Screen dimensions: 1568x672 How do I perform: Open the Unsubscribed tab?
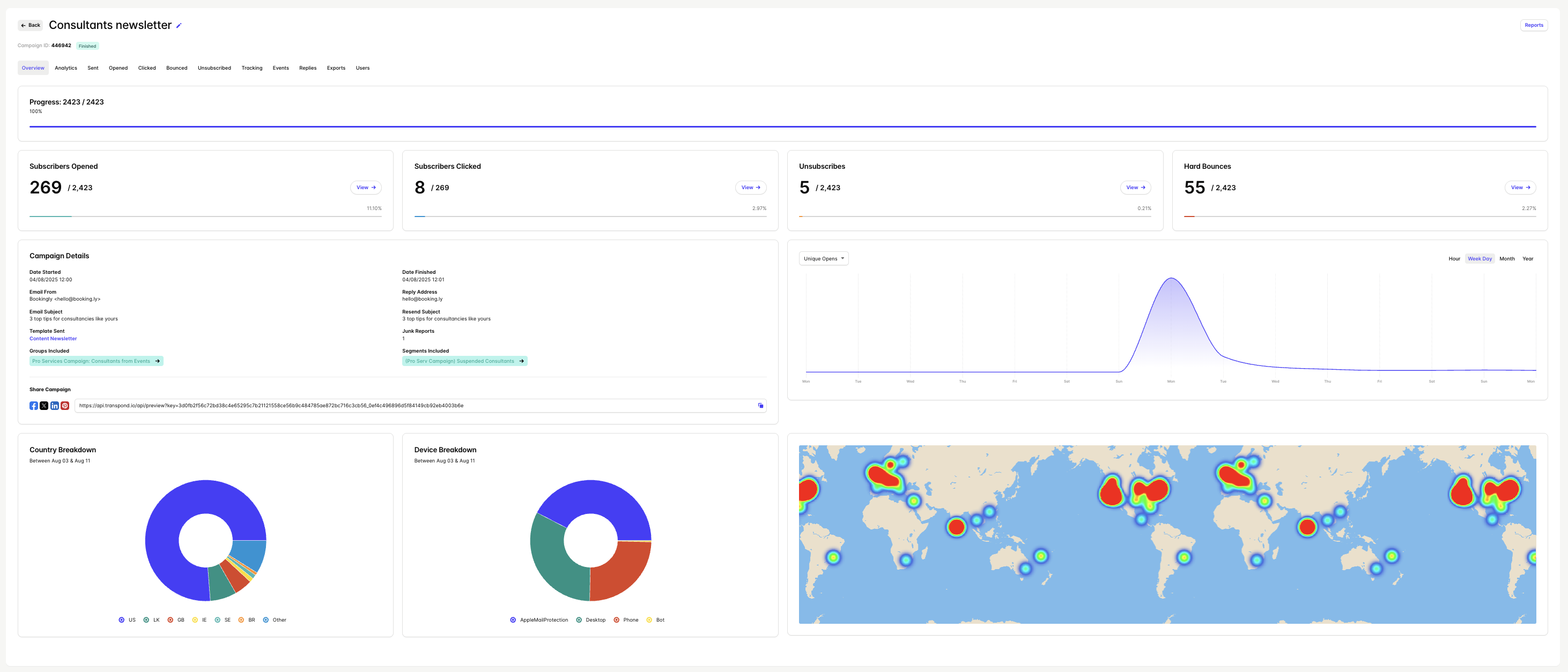(x=215, y=68)
